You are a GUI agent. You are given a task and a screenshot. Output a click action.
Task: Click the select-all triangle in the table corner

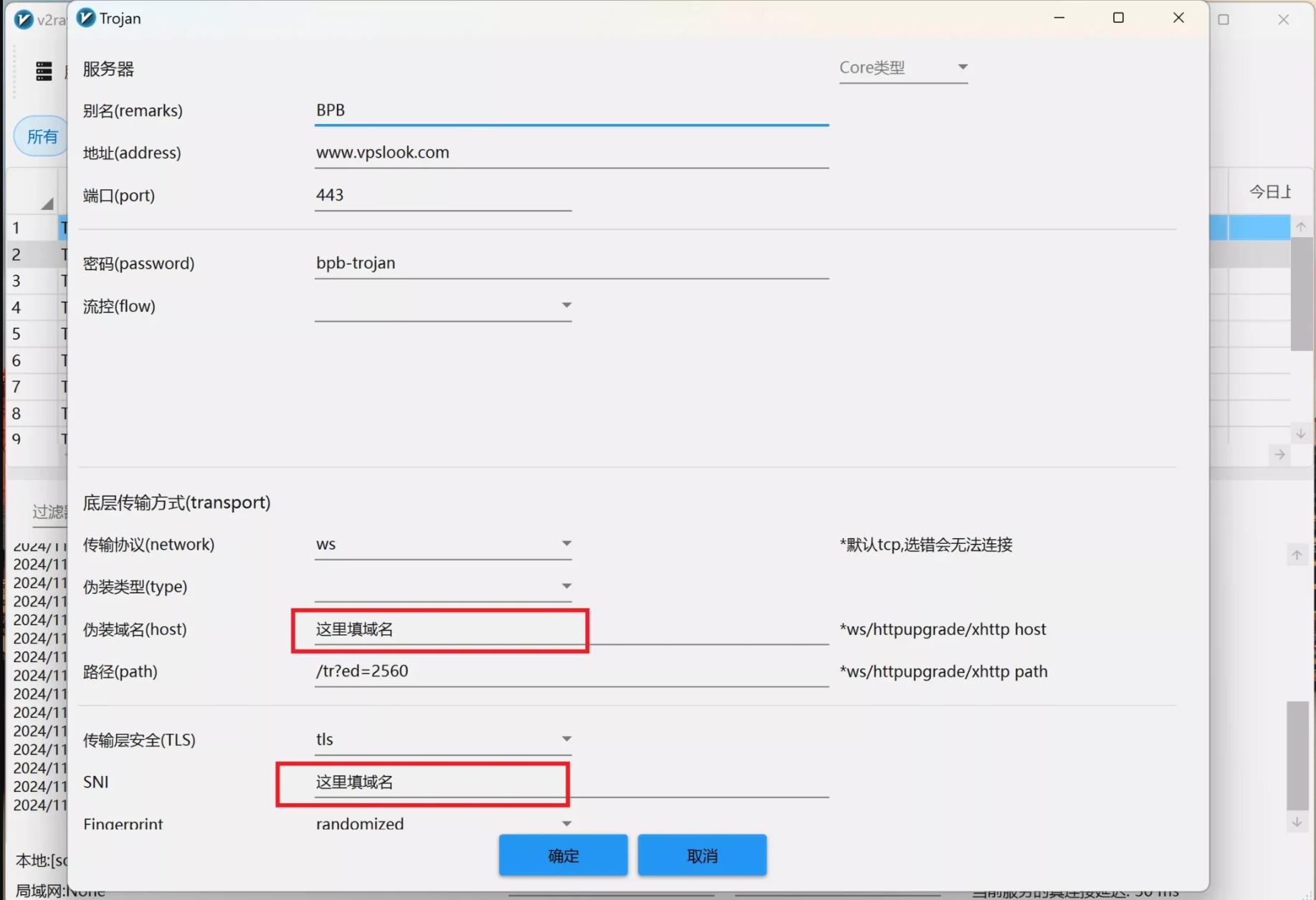47,204
